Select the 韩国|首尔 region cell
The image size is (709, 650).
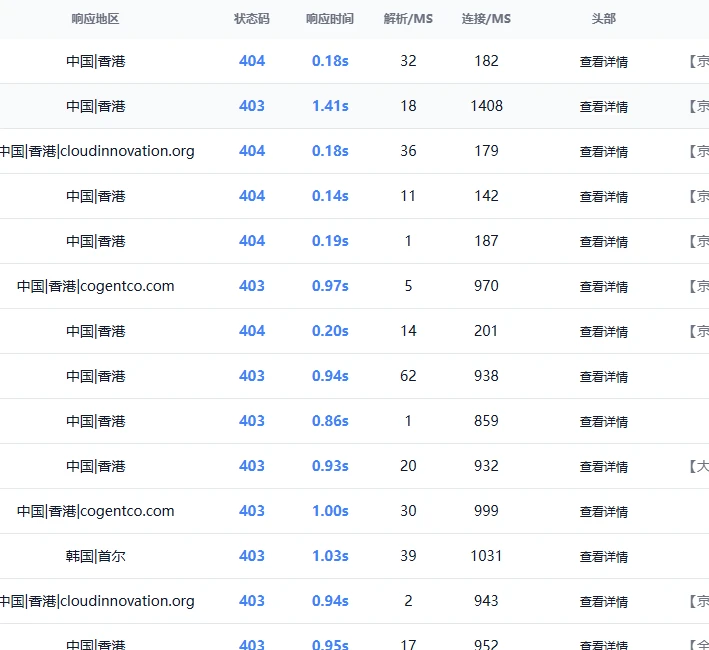coord(96,556)
